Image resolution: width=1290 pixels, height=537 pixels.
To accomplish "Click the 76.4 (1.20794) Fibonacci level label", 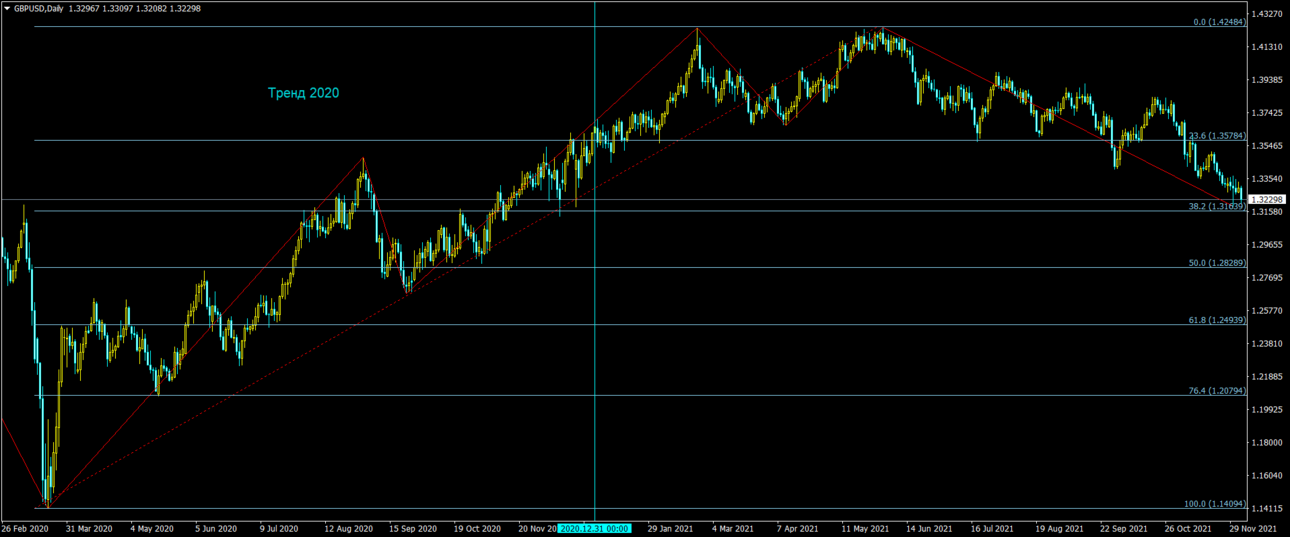I will click(1217, 391).
